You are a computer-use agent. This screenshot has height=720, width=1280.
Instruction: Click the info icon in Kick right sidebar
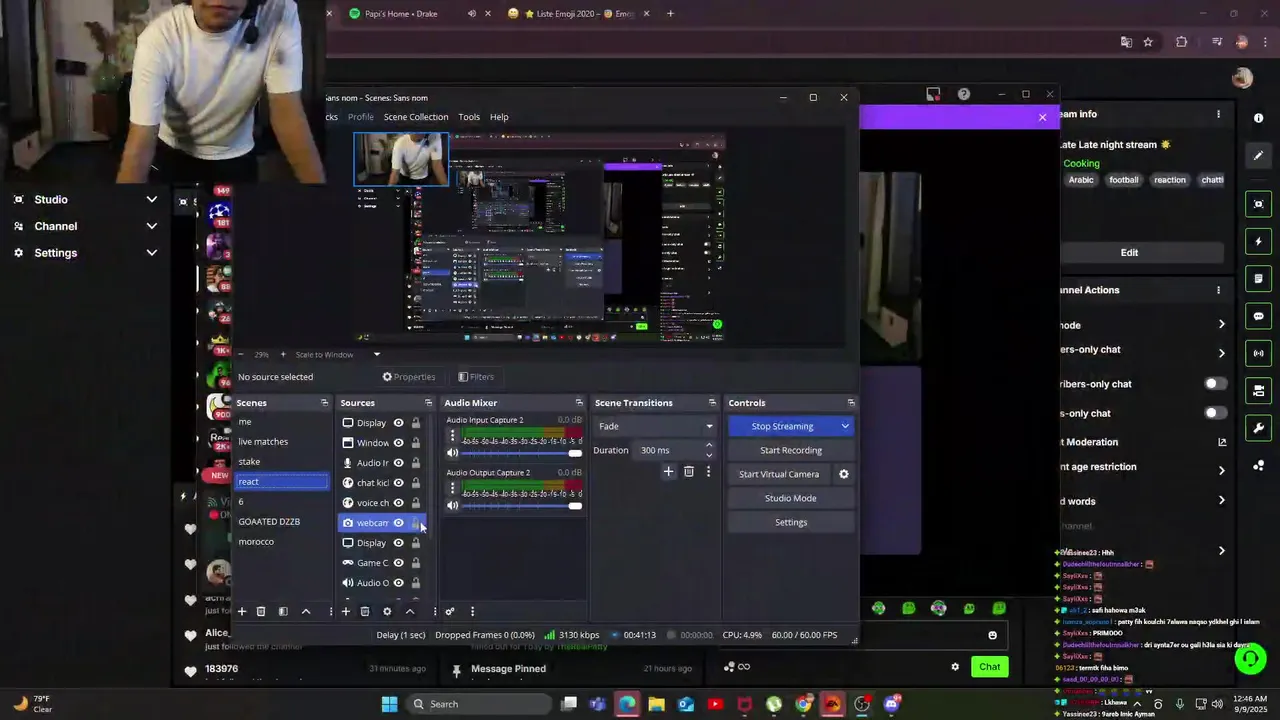point(1258,118)
